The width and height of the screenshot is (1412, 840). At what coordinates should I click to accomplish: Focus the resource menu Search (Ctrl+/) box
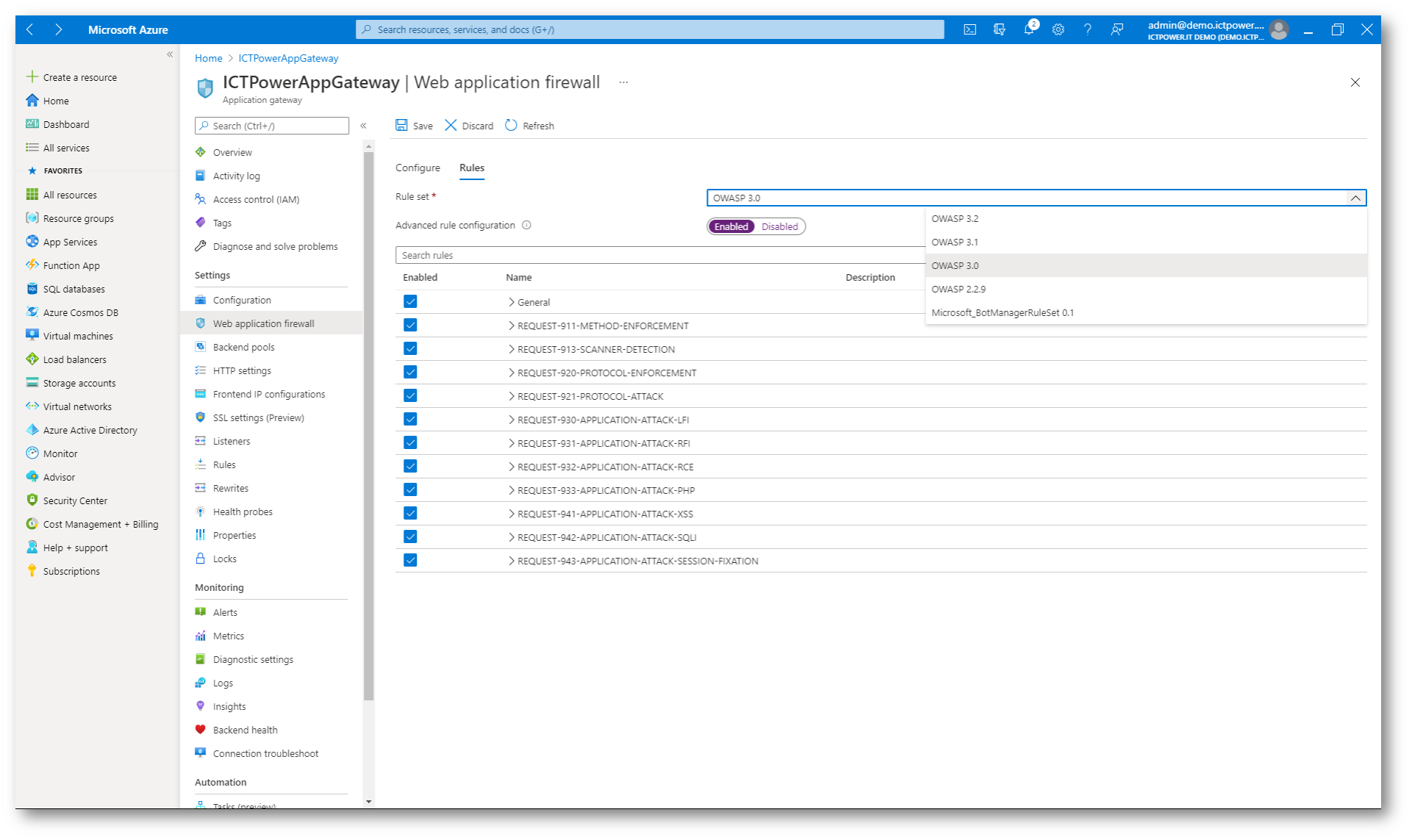coord(272,126)
